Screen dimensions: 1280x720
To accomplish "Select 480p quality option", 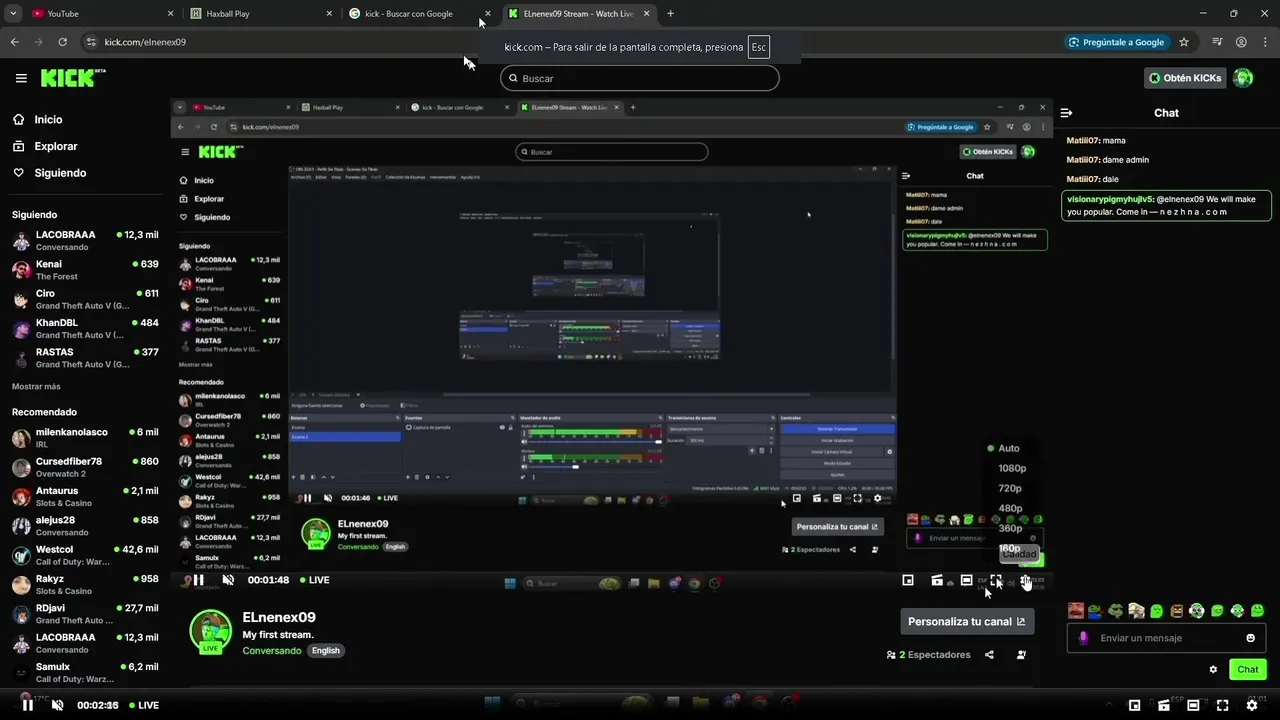I will [x=1010, y=508].
